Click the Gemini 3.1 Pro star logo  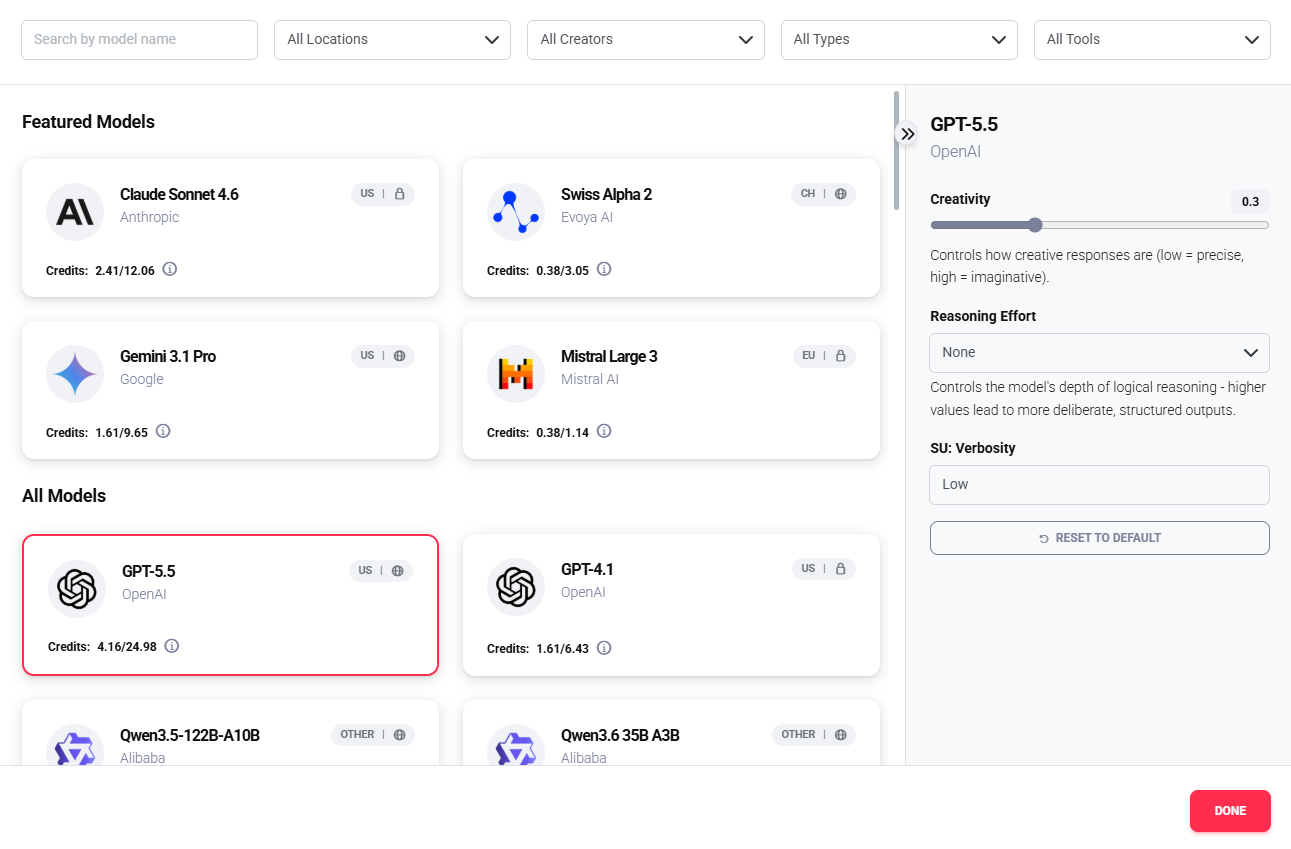[75, 374]
